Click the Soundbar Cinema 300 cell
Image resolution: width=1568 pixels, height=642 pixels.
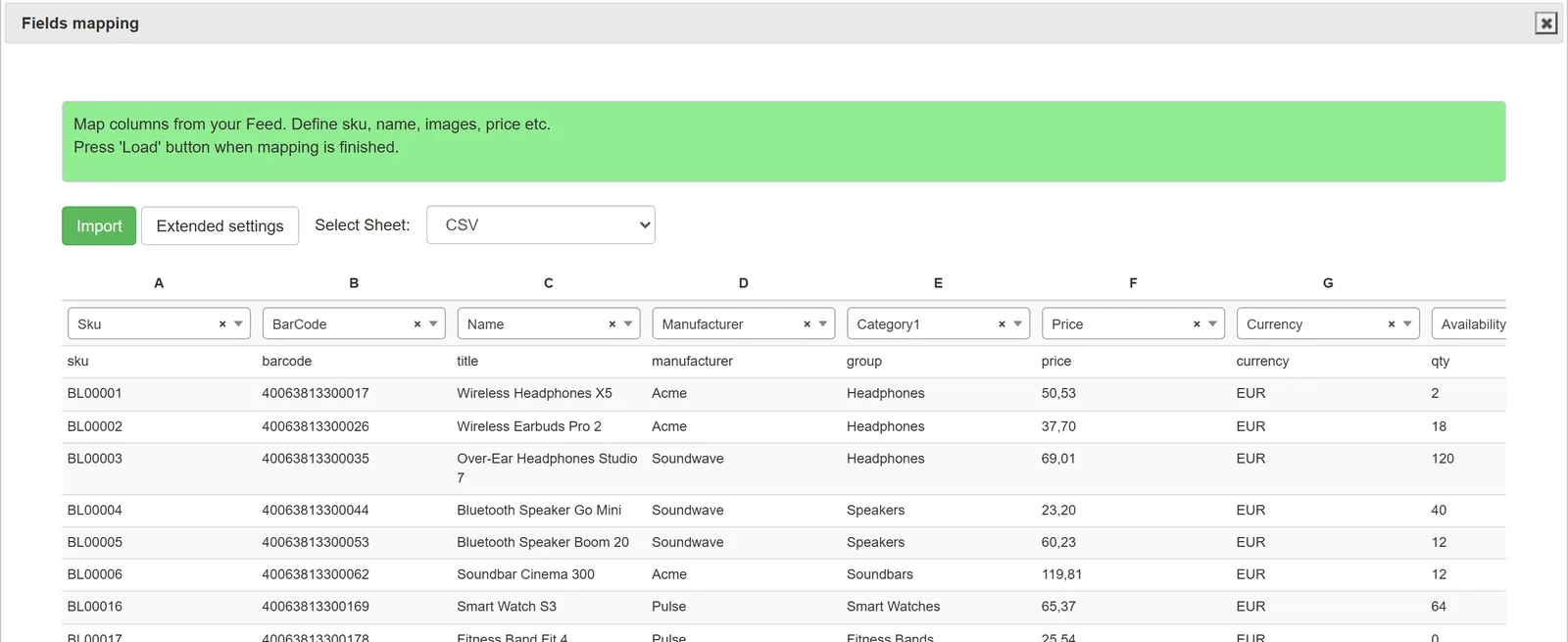(x=525, y=574)
